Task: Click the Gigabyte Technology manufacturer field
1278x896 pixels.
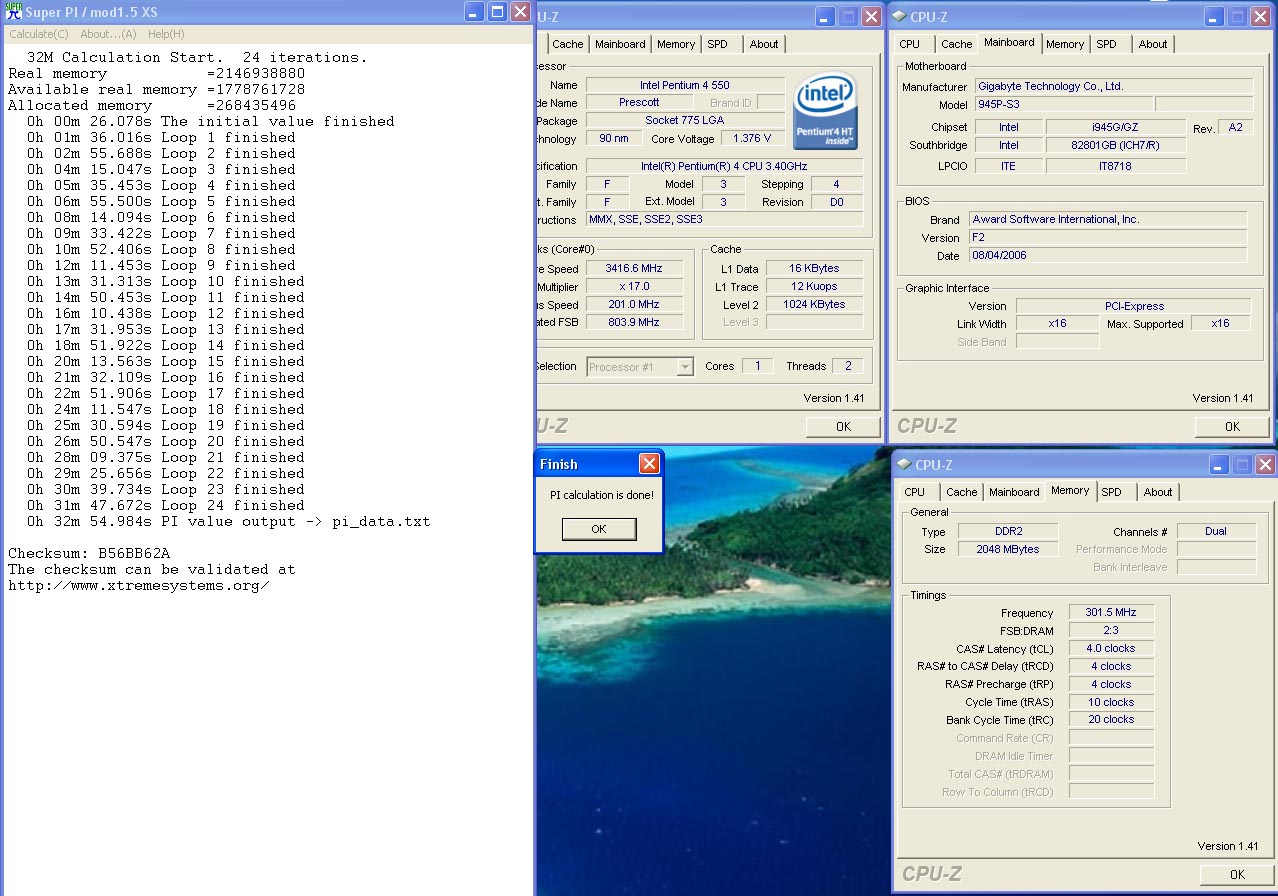Action: pyautogui.click(x=1112, y=87)
